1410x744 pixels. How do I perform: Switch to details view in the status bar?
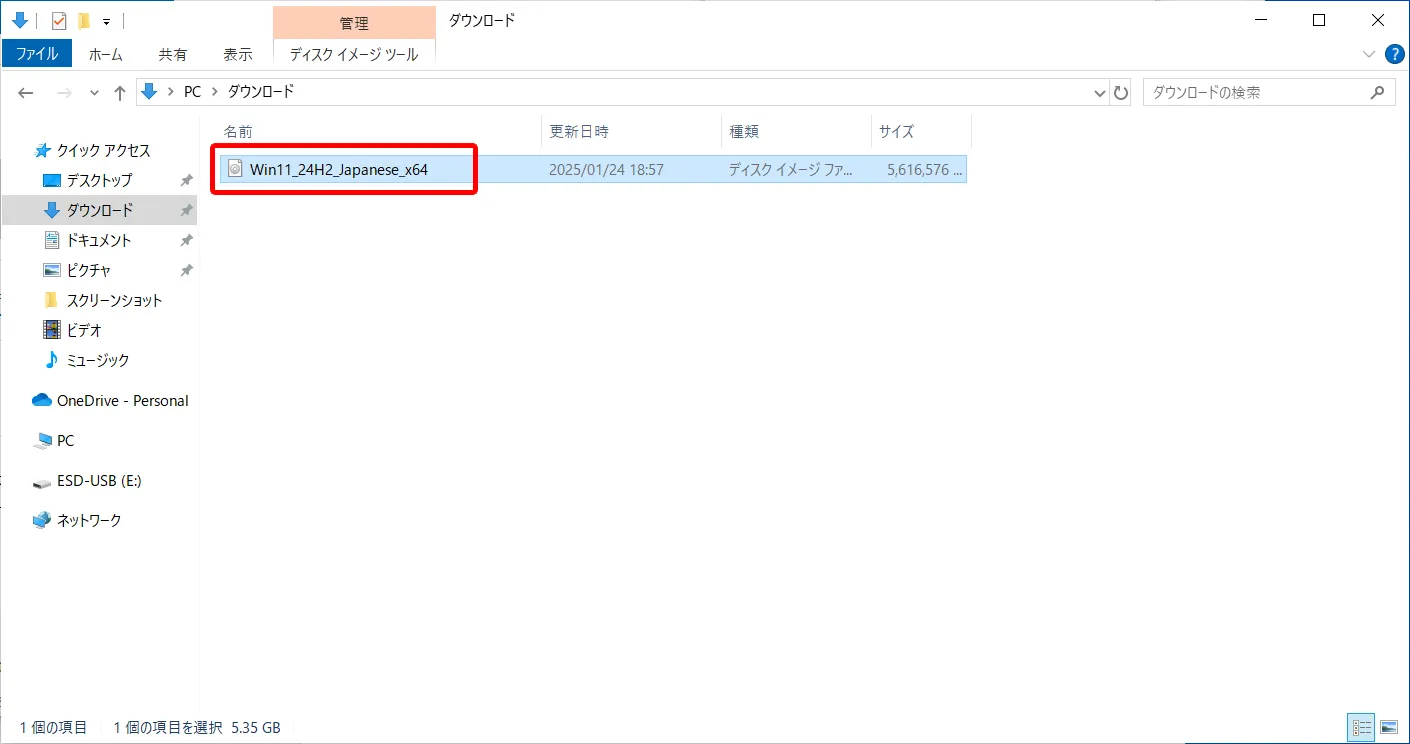(1361, 727)
